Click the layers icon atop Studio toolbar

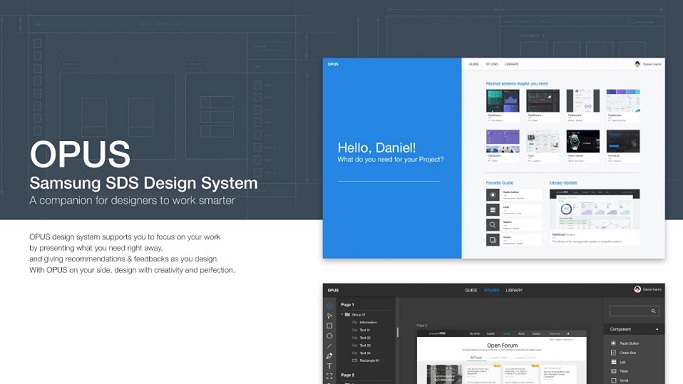click(329, 306)
